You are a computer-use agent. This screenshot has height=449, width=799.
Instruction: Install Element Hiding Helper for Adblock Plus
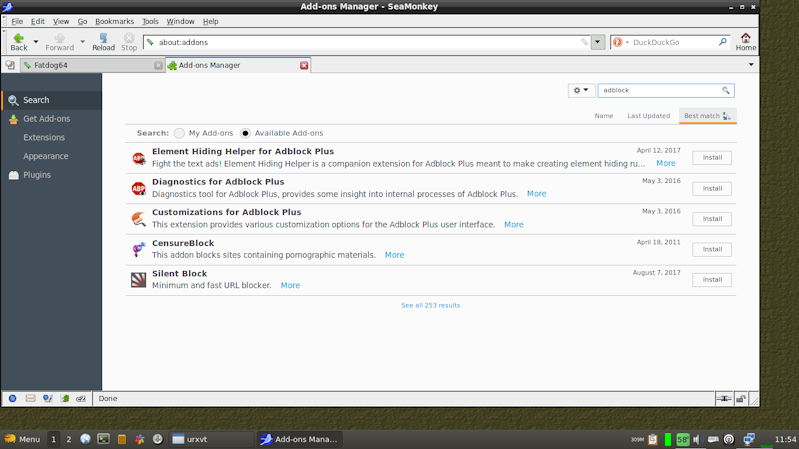[x=712, y=157]
